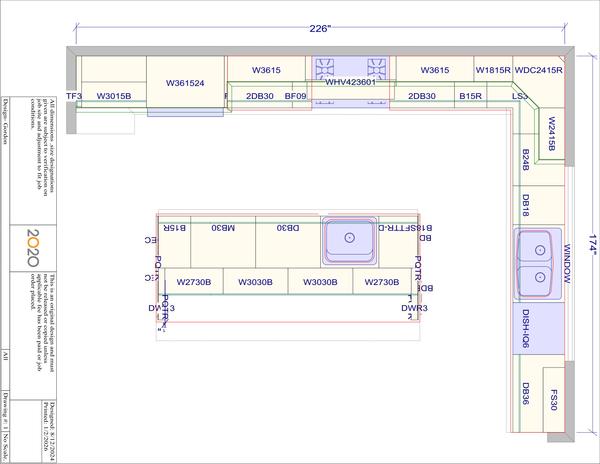The image size is (600, 464).
Task: Select the WHV423601 range hood label
Action: [350, 83]
